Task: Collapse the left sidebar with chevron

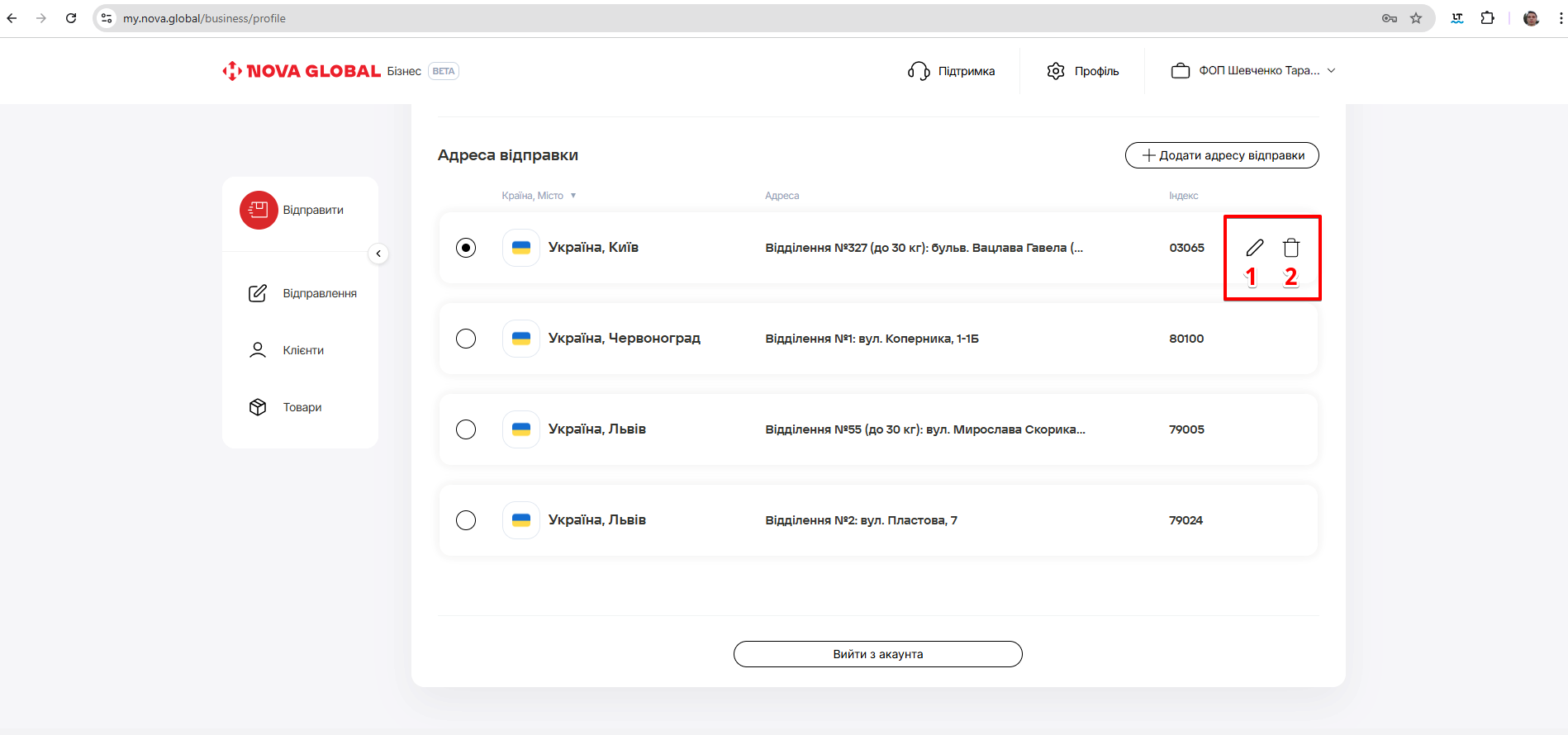Action: coord(378,254)
